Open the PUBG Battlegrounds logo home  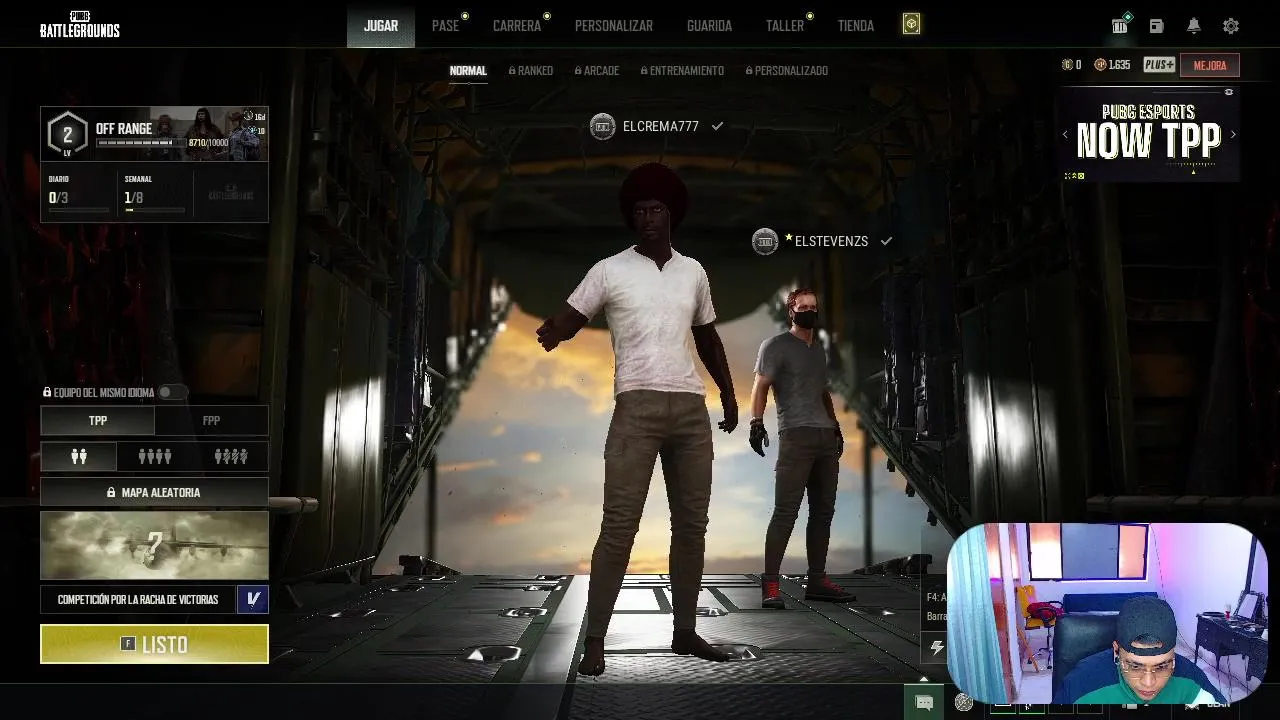tap(80, 25)
